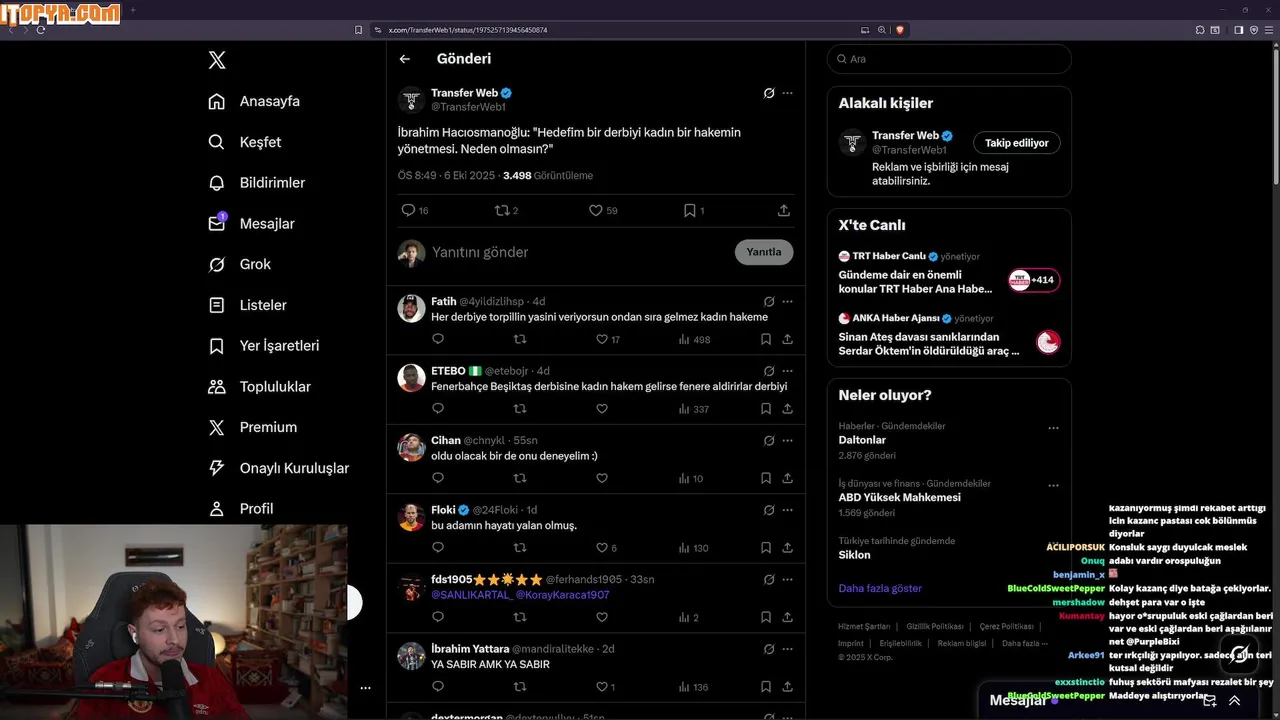Reply to Floki's comment

pos(438,548)
